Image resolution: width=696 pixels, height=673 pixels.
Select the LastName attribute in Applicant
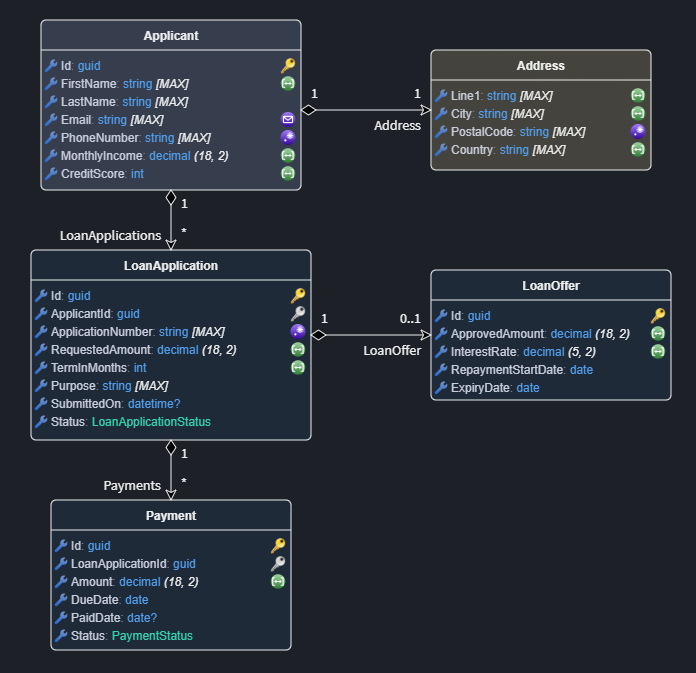tap(171, 102)
